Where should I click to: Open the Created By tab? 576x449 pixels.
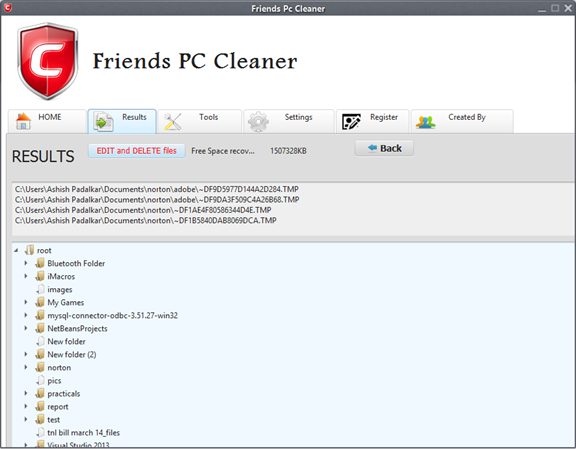click(462, 121)
